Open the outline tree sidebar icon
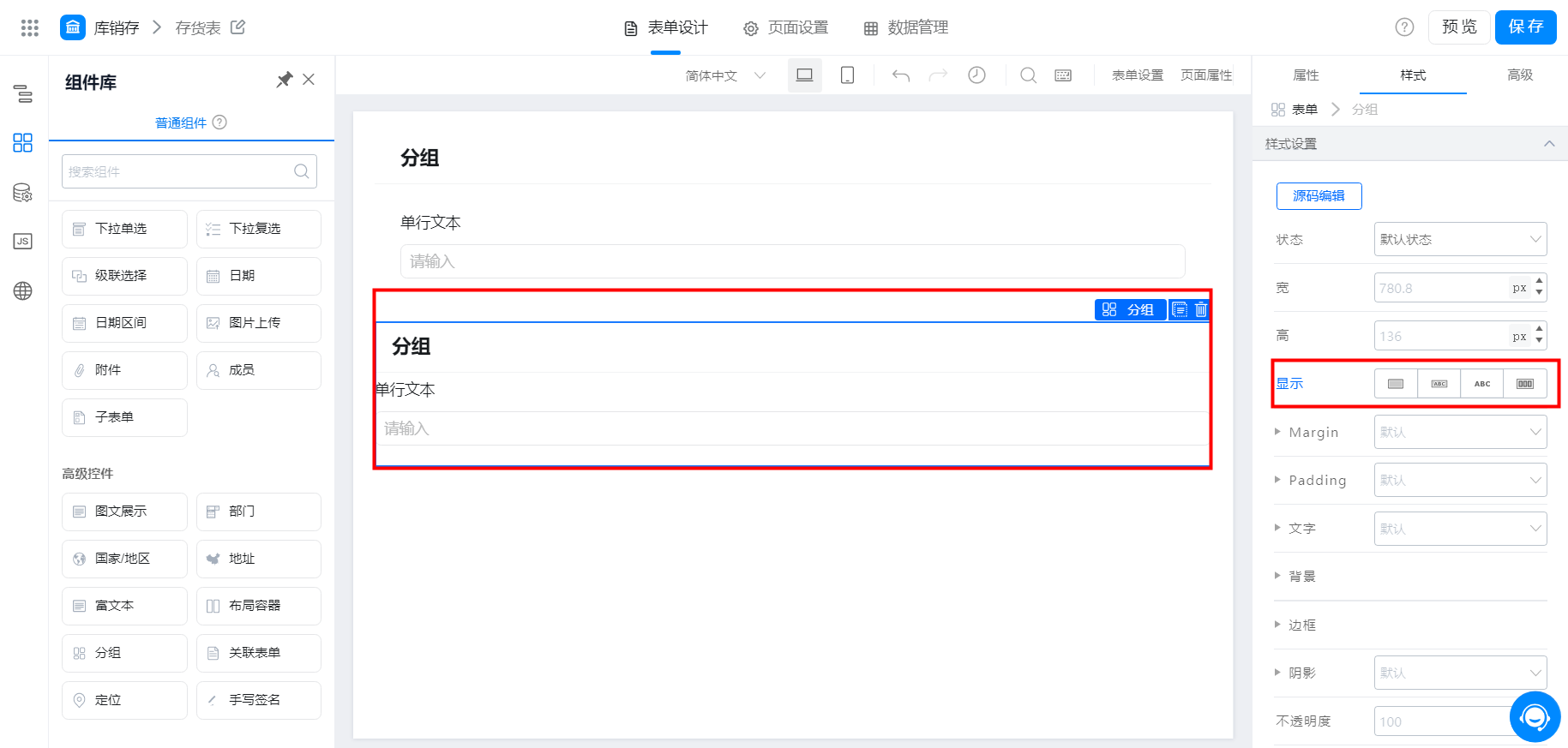 [23, 94]
